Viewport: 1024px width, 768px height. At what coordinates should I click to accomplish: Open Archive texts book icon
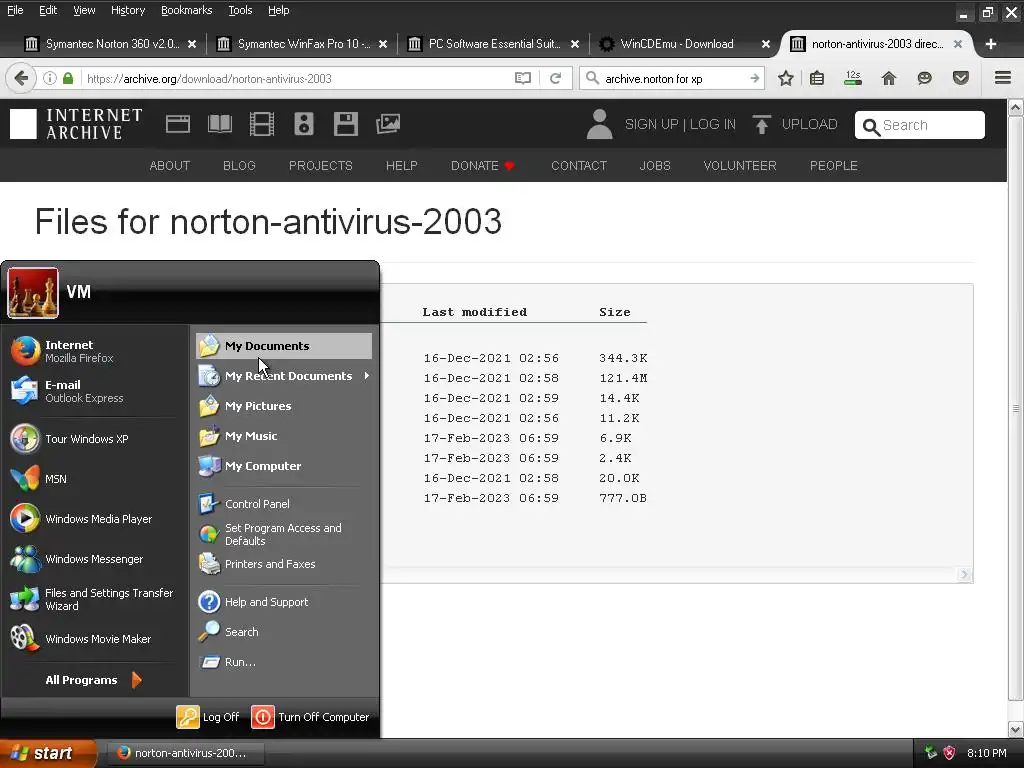(219, 124)
